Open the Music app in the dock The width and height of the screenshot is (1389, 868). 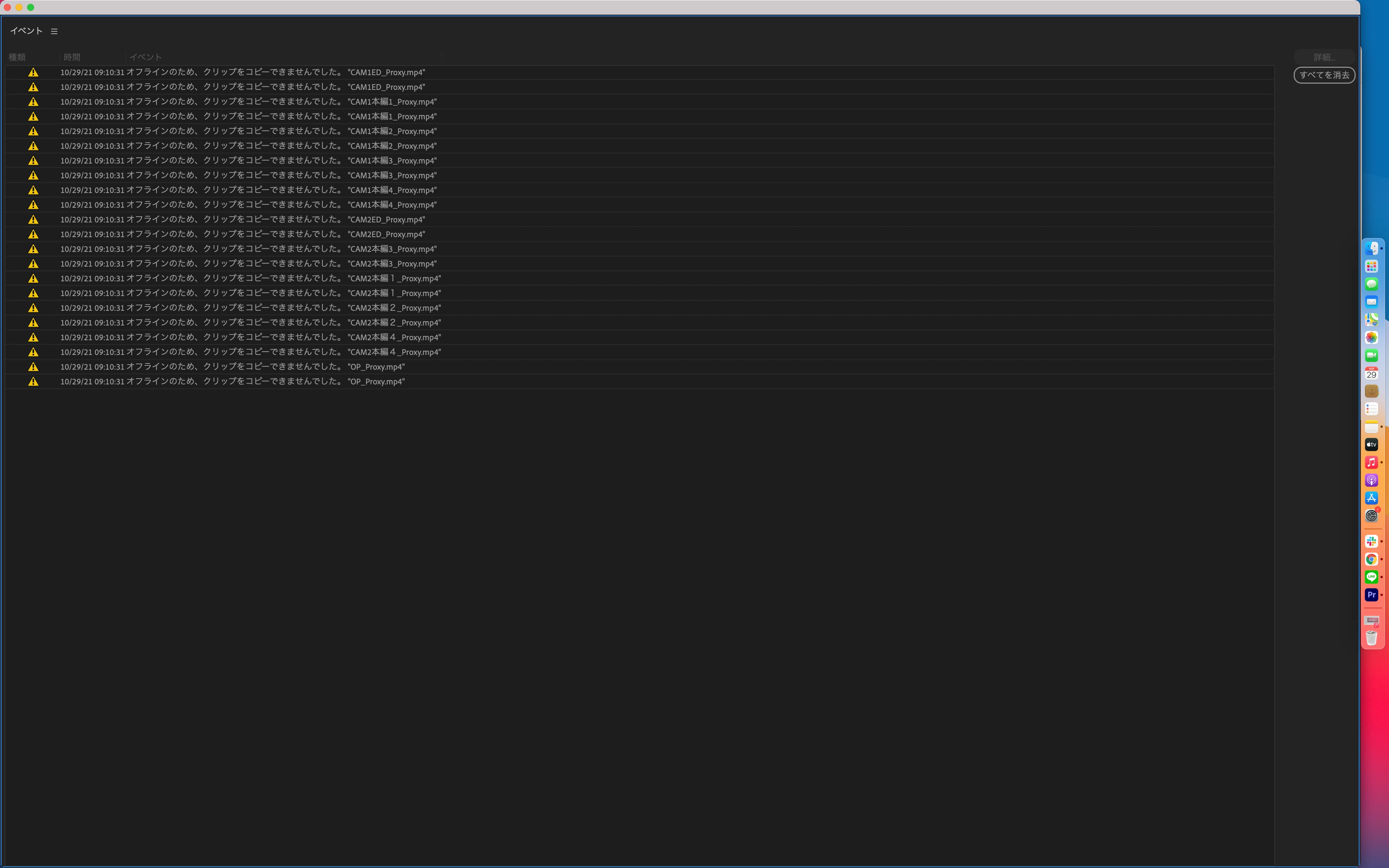(x=1371, y=463)
